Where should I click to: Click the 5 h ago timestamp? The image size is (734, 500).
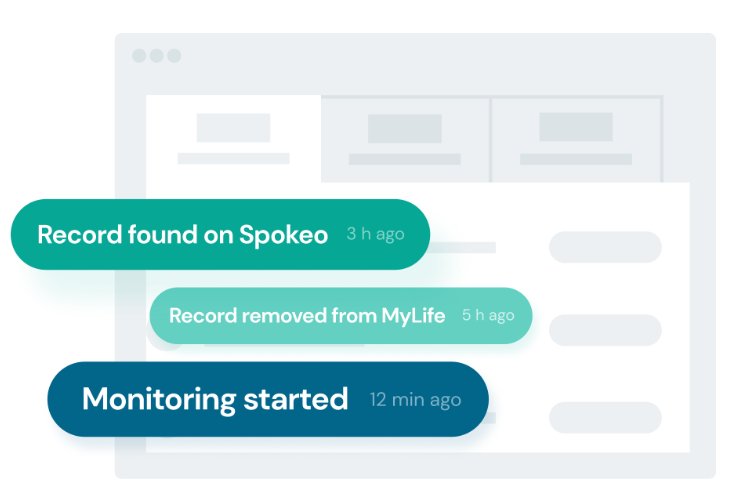point(488,316)
